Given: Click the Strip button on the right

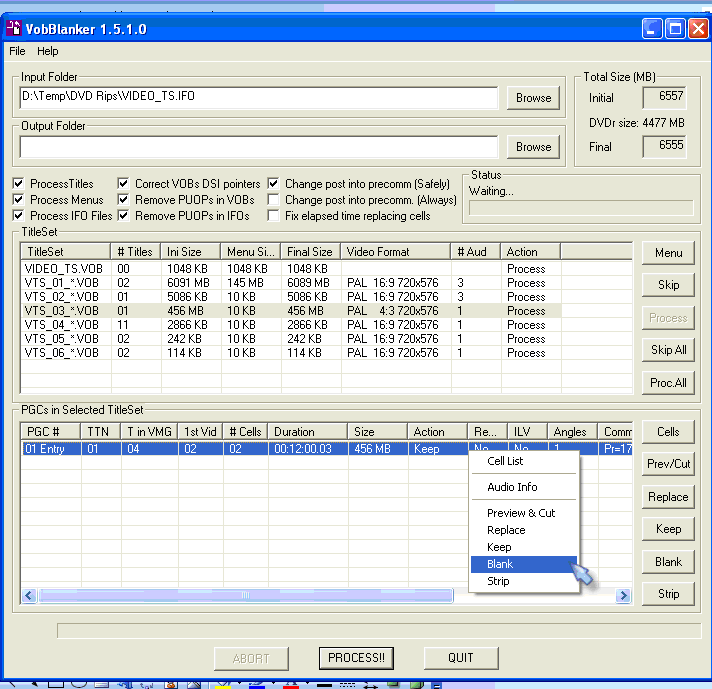Looking at the screenshot, I should coord(668,594).
